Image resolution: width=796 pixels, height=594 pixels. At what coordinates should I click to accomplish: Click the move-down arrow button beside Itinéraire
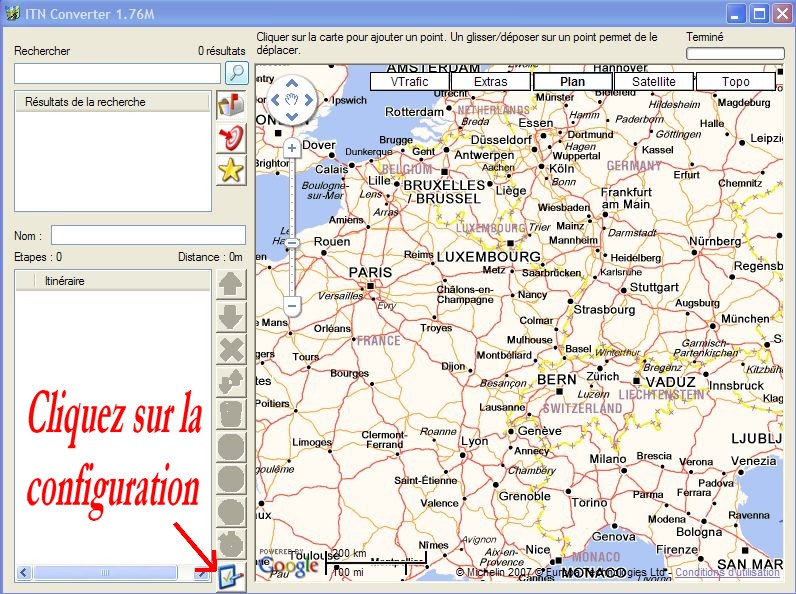click(x=231, y=317)
